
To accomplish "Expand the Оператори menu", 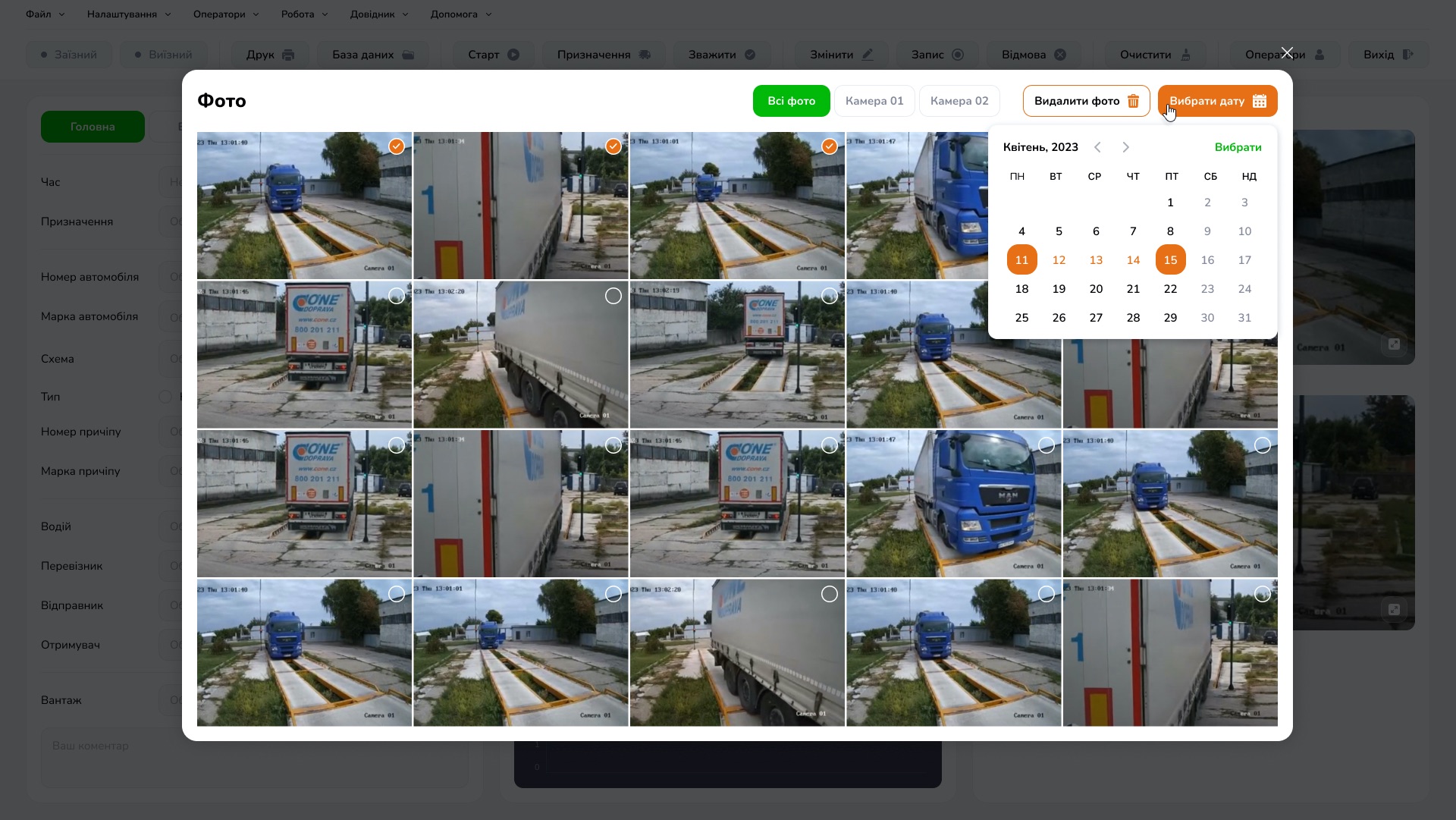I will pyautogui.click(x=226, y=14).
